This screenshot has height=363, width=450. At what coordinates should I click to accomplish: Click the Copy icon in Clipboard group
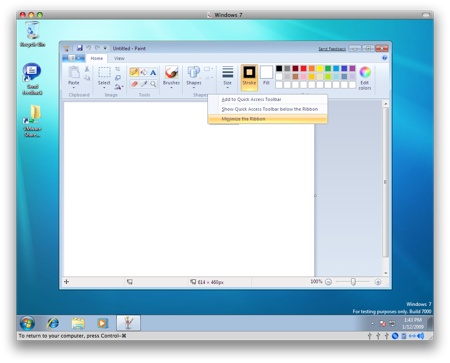(87, 78)
